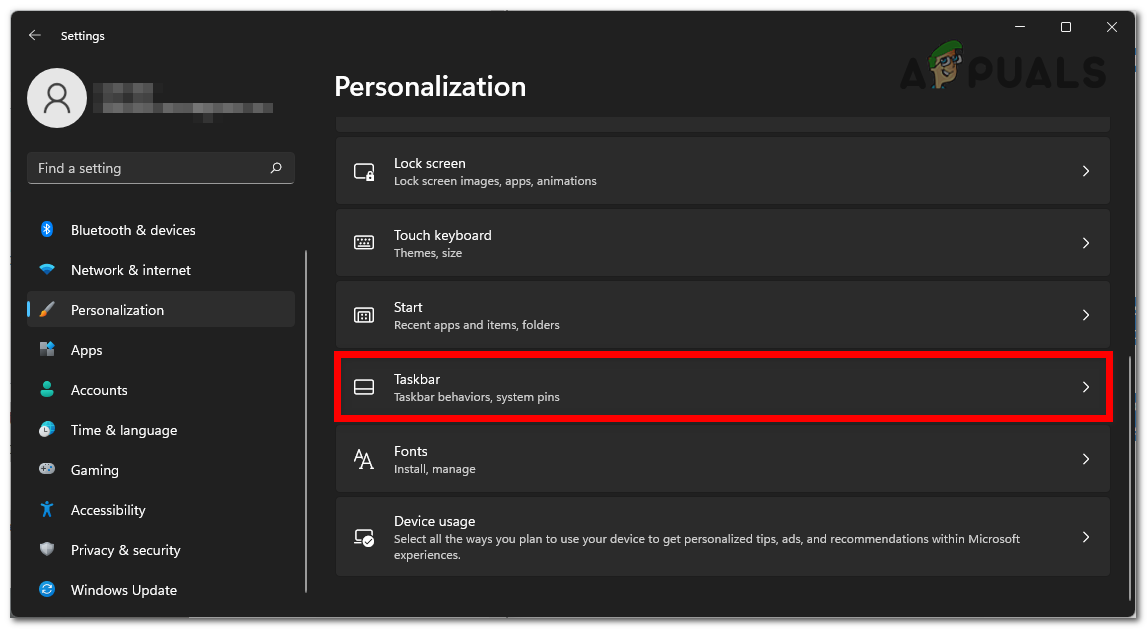The height and width of the screenshot is (629, 1147).
Task: Click the Accessibility person icon
Action: pos(47,510)
